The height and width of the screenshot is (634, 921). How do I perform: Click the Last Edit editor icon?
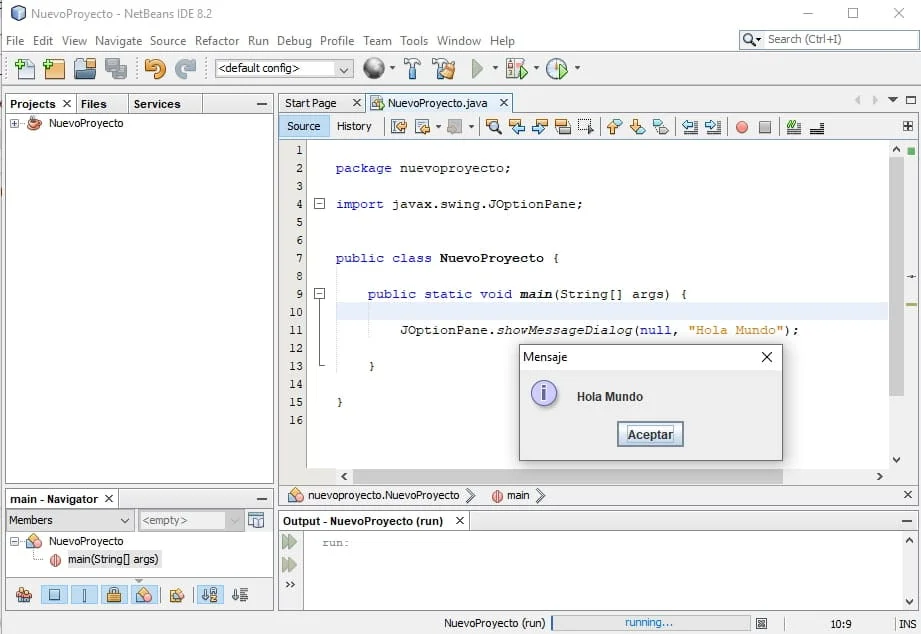point(399,126)
